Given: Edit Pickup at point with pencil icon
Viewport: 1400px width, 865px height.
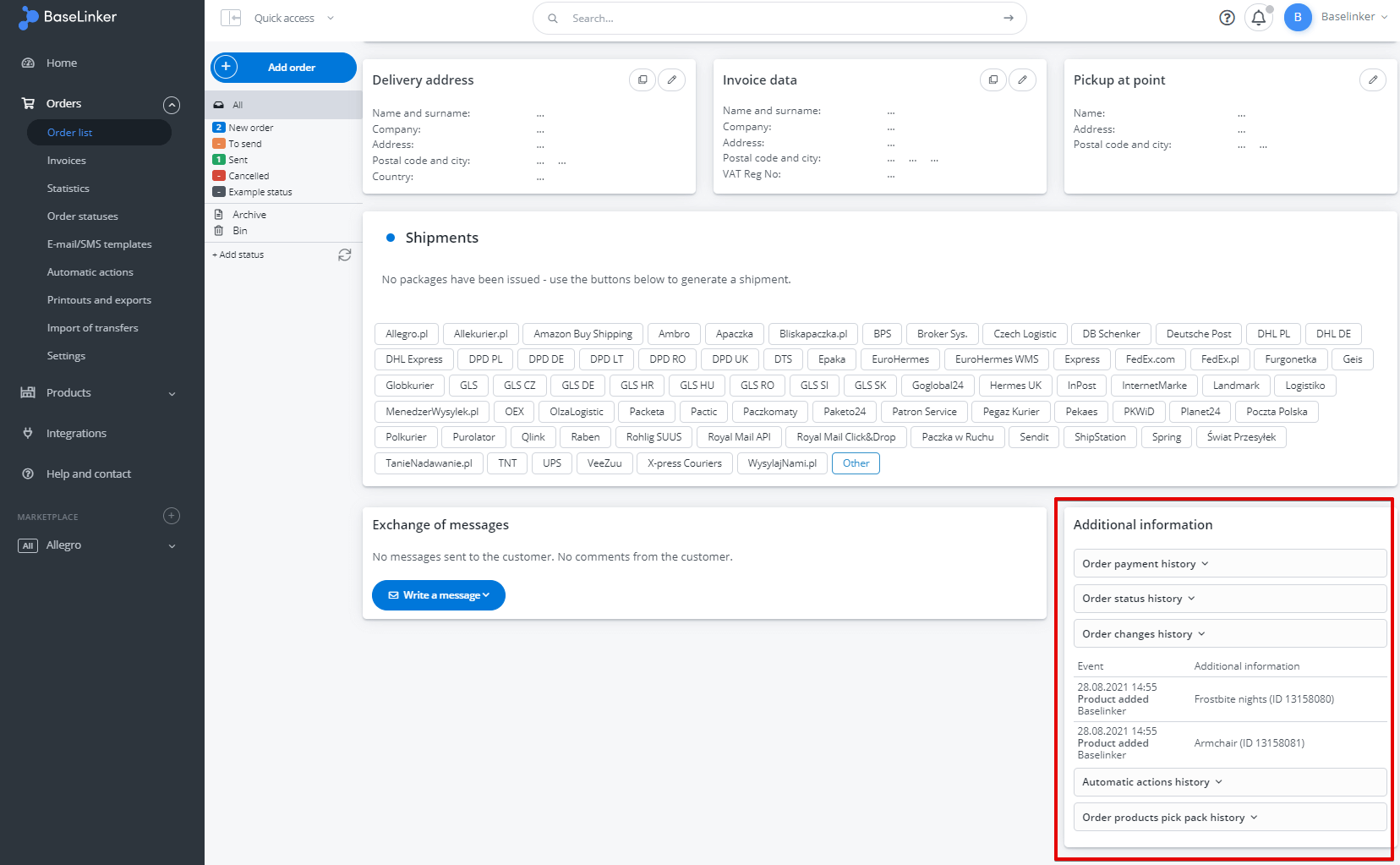Looking at the screenshot, I should coord(1373,79).
